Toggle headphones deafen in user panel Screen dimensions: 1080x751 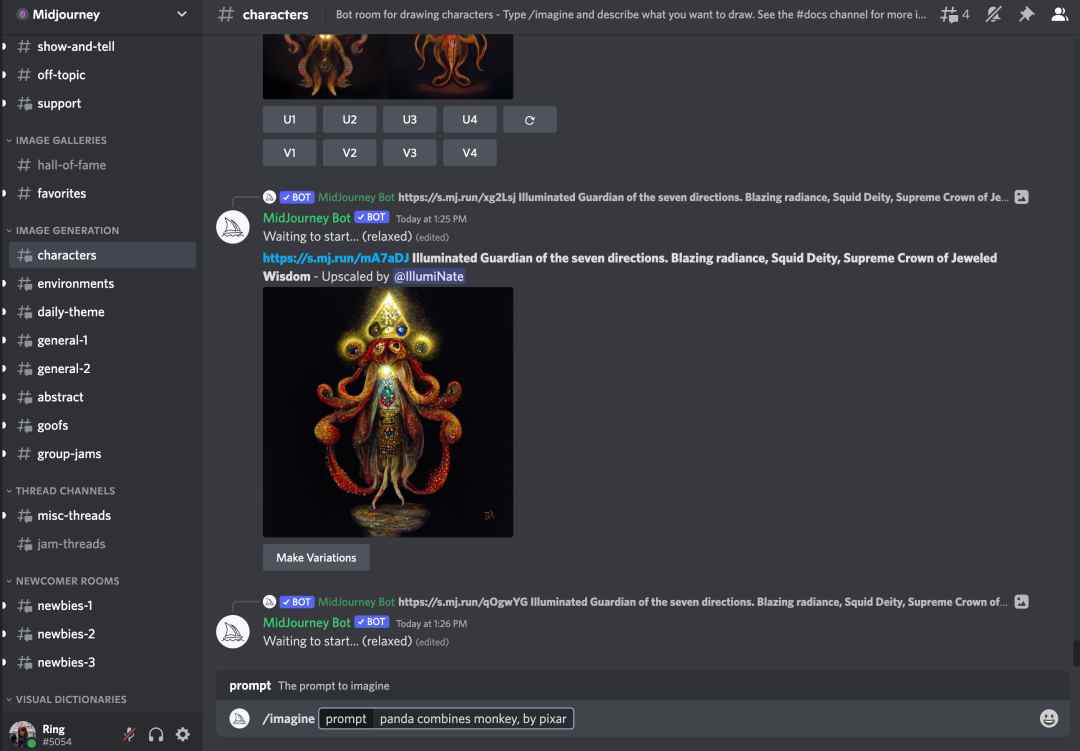tap(156, 734)
